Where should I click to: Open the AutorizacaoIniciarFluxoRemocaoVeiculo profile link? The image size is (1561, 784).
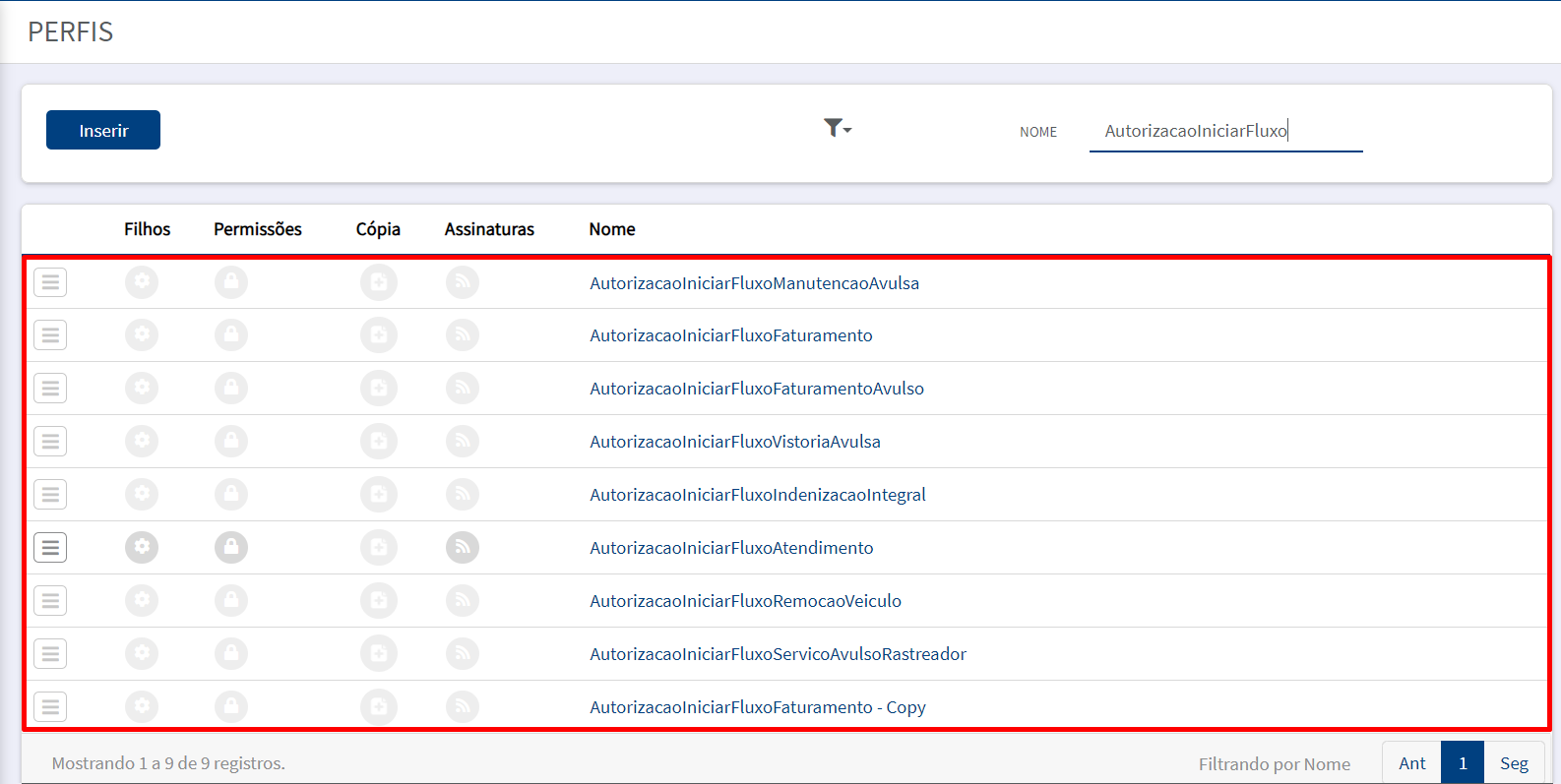pyautogui.click(x=746, y=601)
